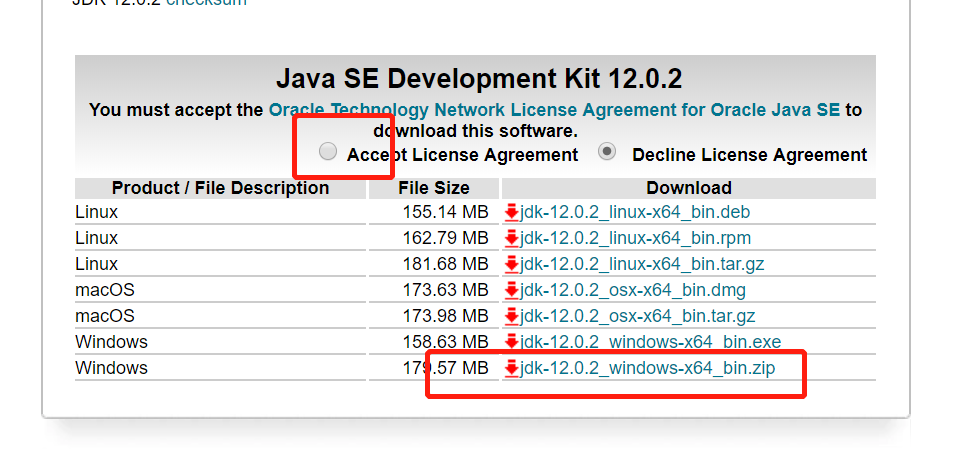Download jdk-12.0.2_linux-x64_bin.tar.gz file
Image resolution: width=967 pixels, height=458 pixels.
(642, 264)
